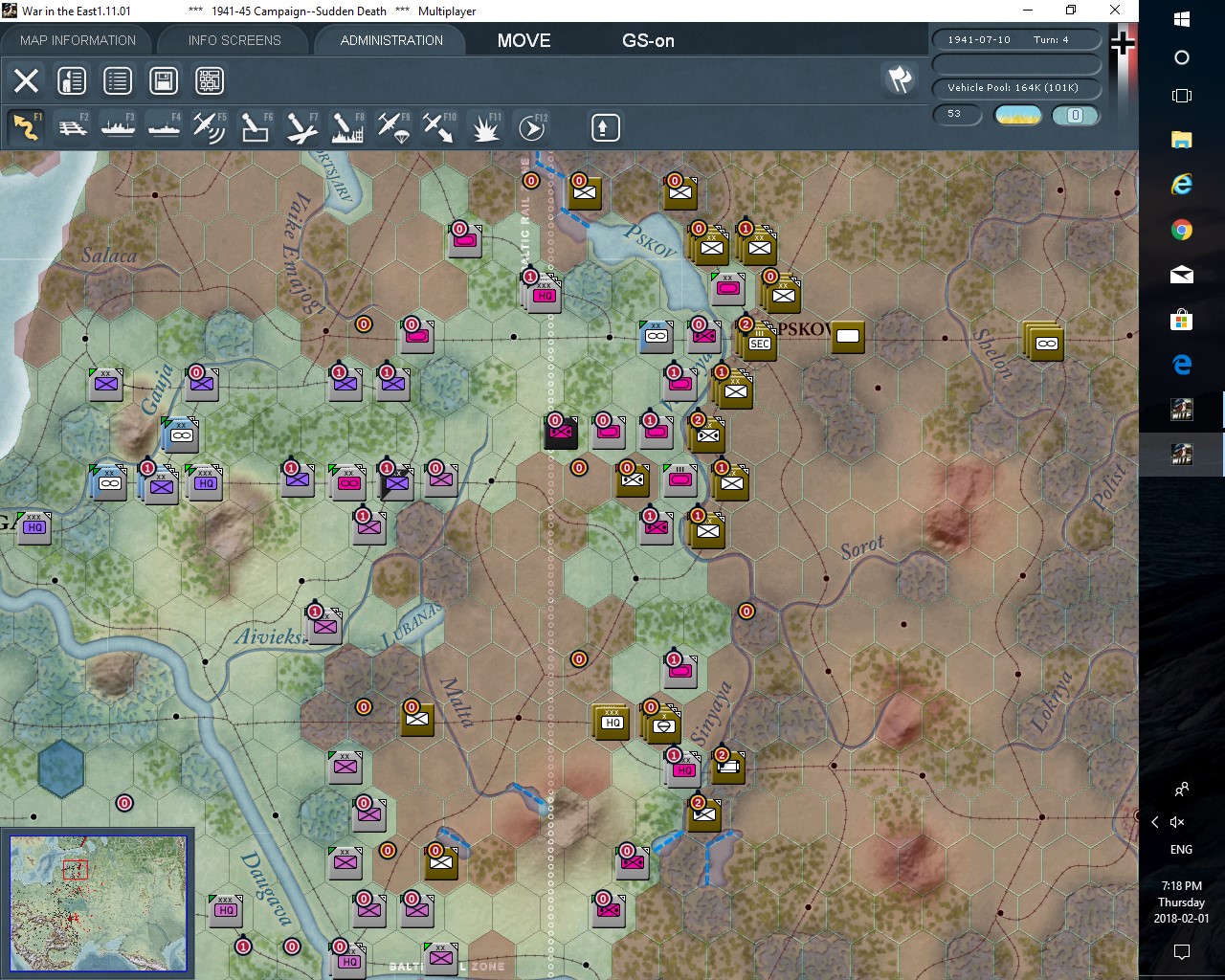Viewport: 1225px width, 980px height.
Task: Open the MAP INFORMATION tab
Action: tap(78, 40)
